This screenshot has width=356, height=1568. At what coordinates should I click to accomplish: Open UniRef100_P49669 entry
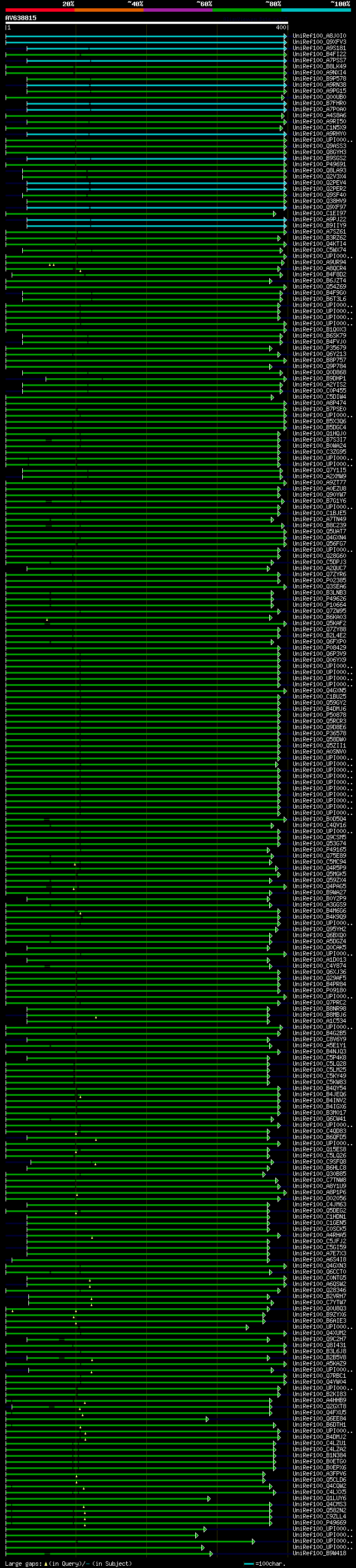click(319, 1522)
